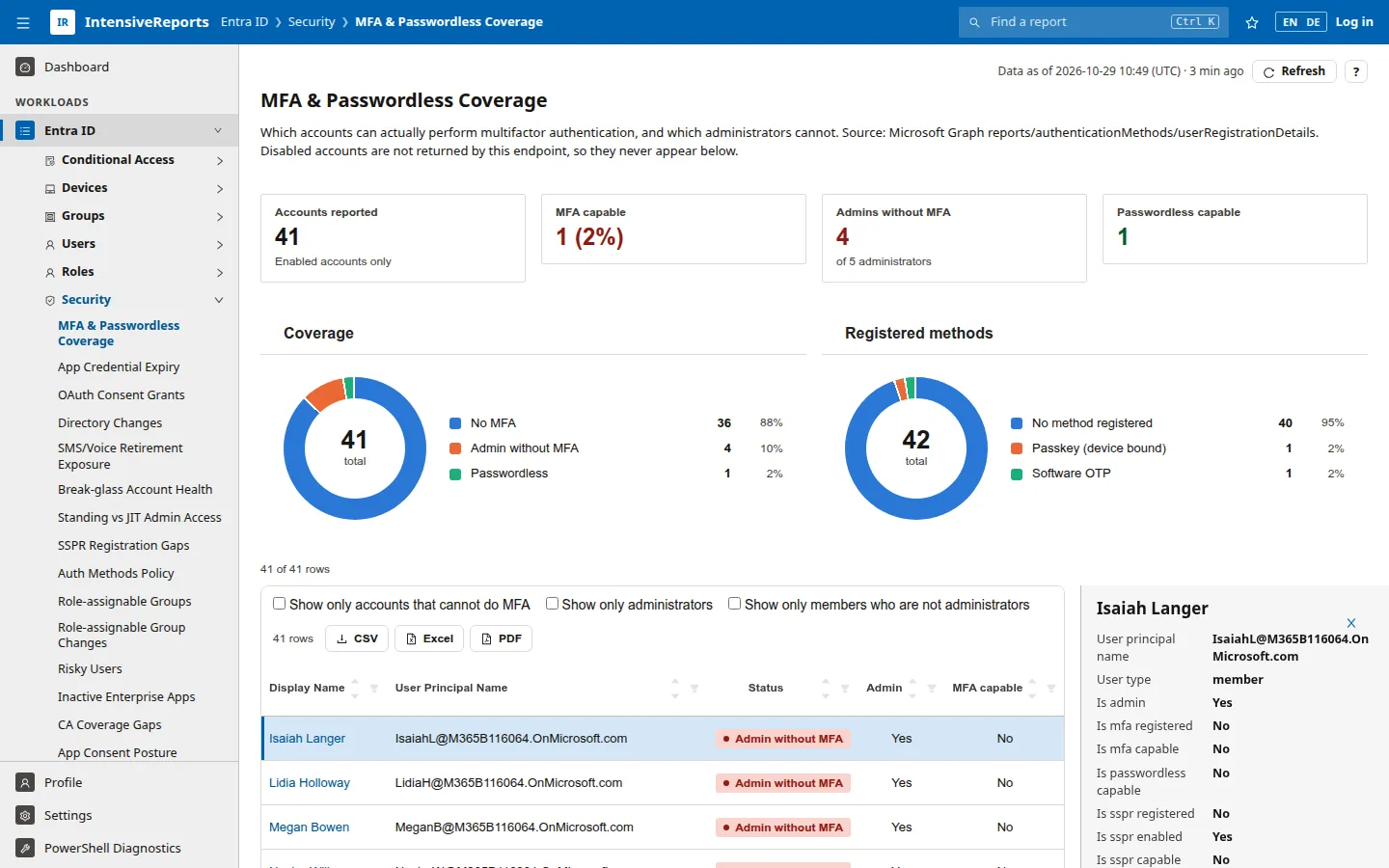The height and width of the screenshot is (868, 1389).
Task: Export the table as CSV
Action: [x=357, y=638]
